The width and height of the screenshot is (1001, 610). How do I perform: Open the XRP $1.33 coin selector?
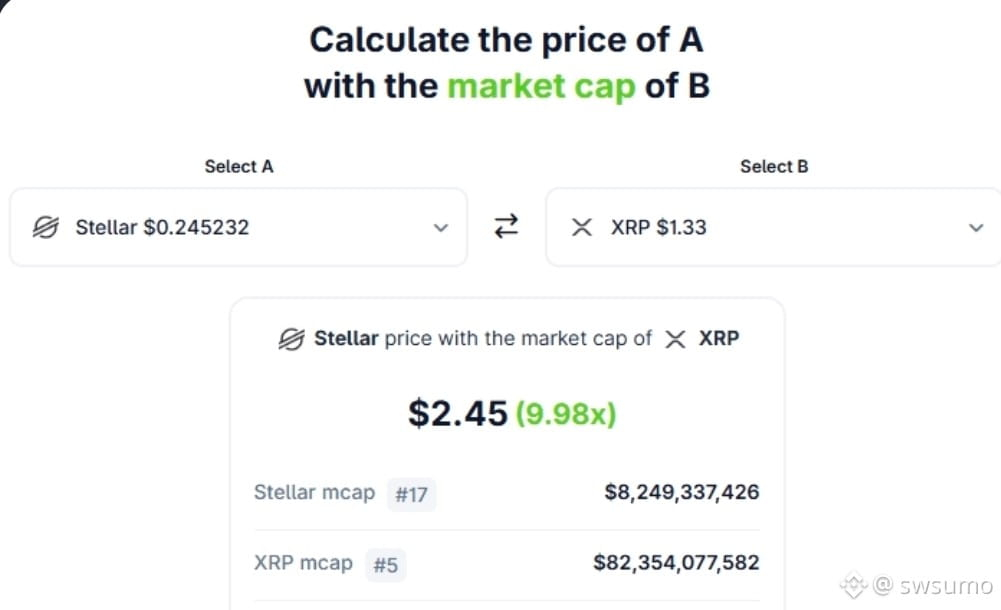773,227
